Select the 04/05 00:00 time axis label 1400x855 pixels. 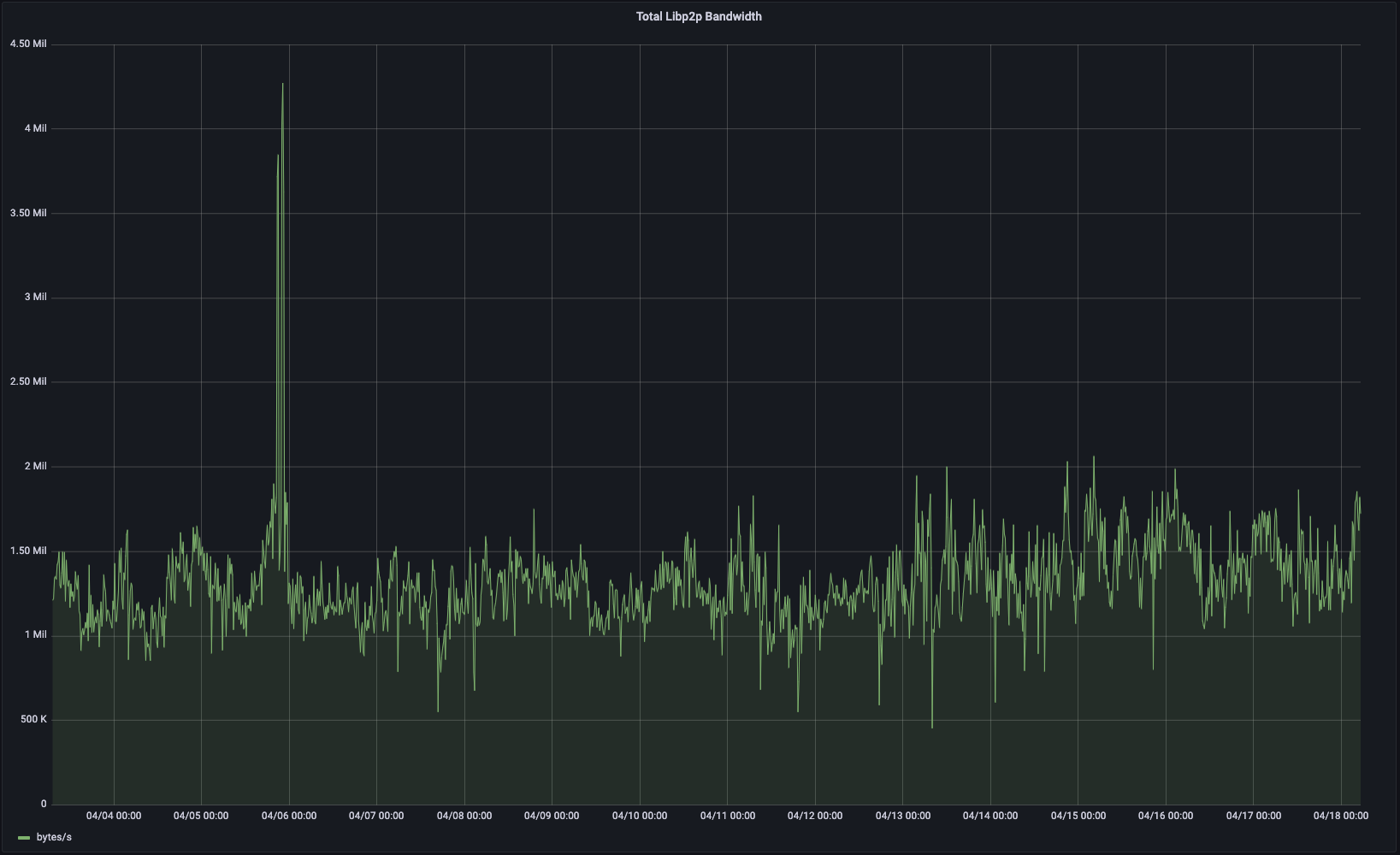pyautogui.click(x=201, y=816)
